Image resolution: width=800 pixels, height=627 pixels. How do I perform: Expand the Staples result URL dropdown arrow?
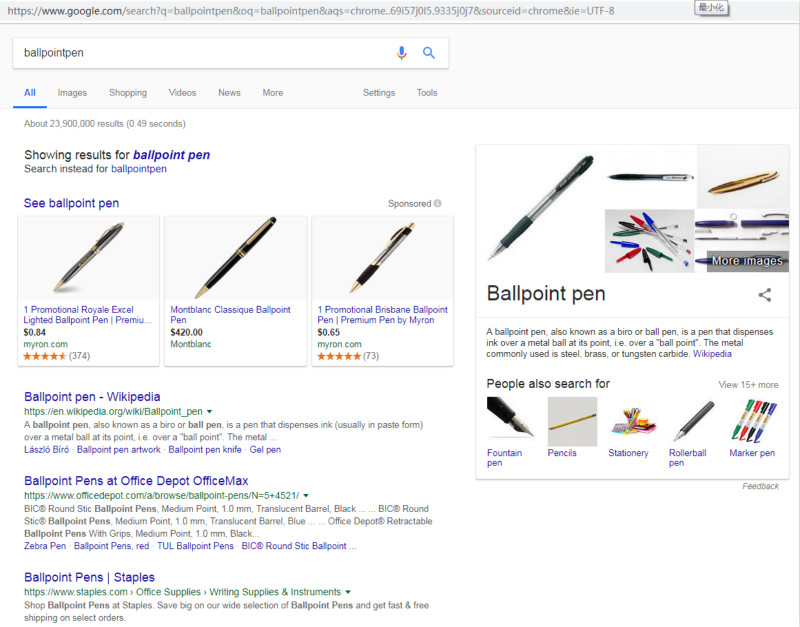point(348,592)
